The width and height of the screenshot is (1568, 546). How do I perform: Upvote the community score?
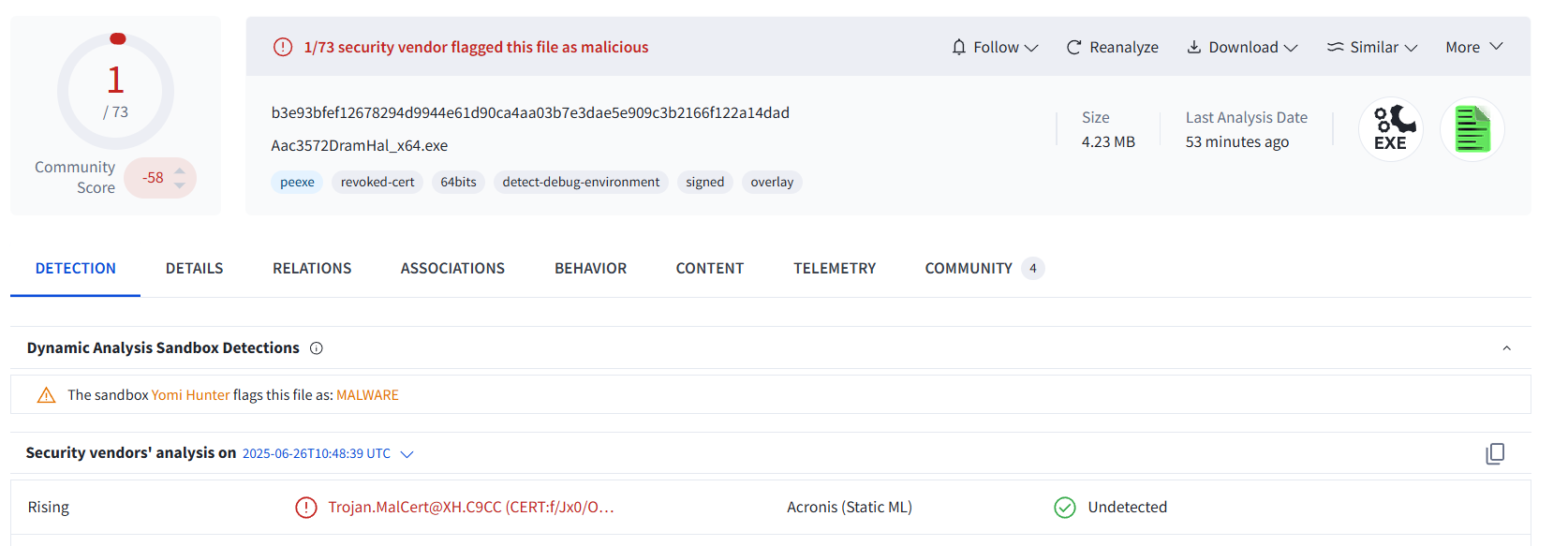pos(180,170)
